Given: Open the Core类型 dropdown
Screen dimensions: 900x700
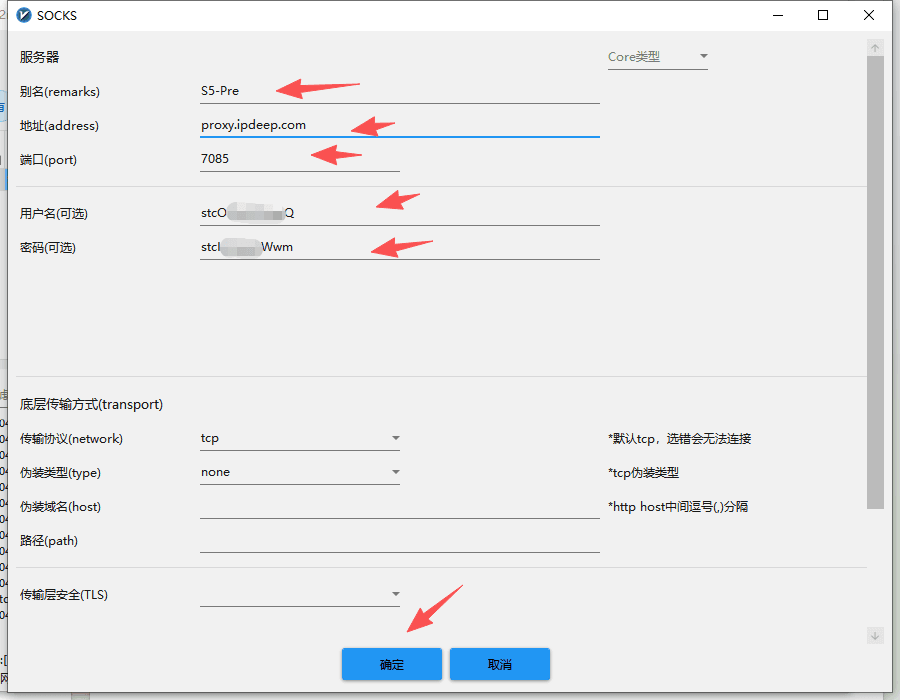Looking at the screenshot, I should pos(657,57).
